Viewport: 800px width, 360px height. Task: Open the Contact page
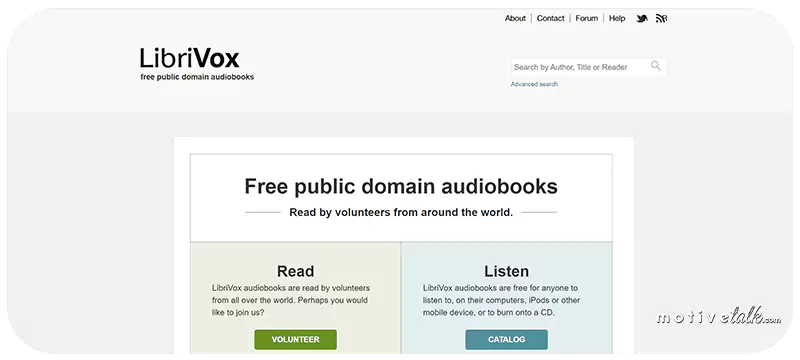pyautogui.click(x=551, y=18)
